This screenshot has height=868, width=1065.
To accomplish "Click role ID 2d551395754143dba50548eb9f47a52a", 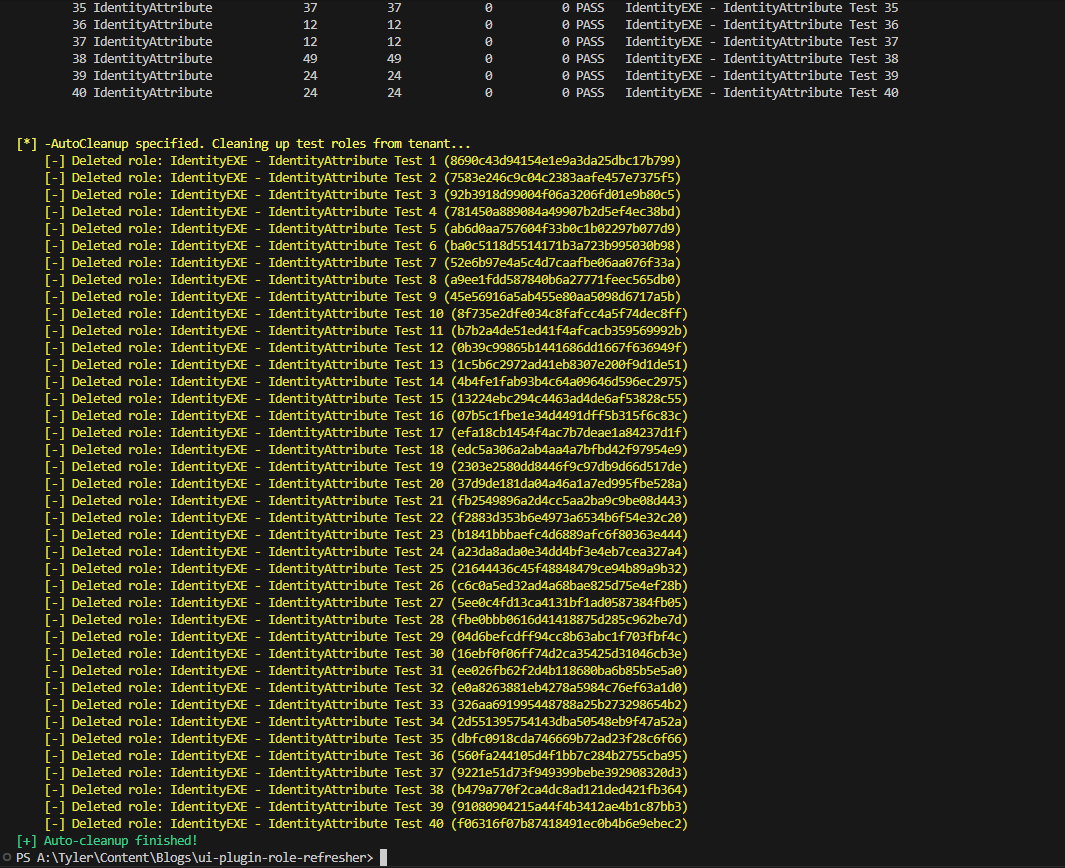I will pyautogui.click(x=569, y=721).
